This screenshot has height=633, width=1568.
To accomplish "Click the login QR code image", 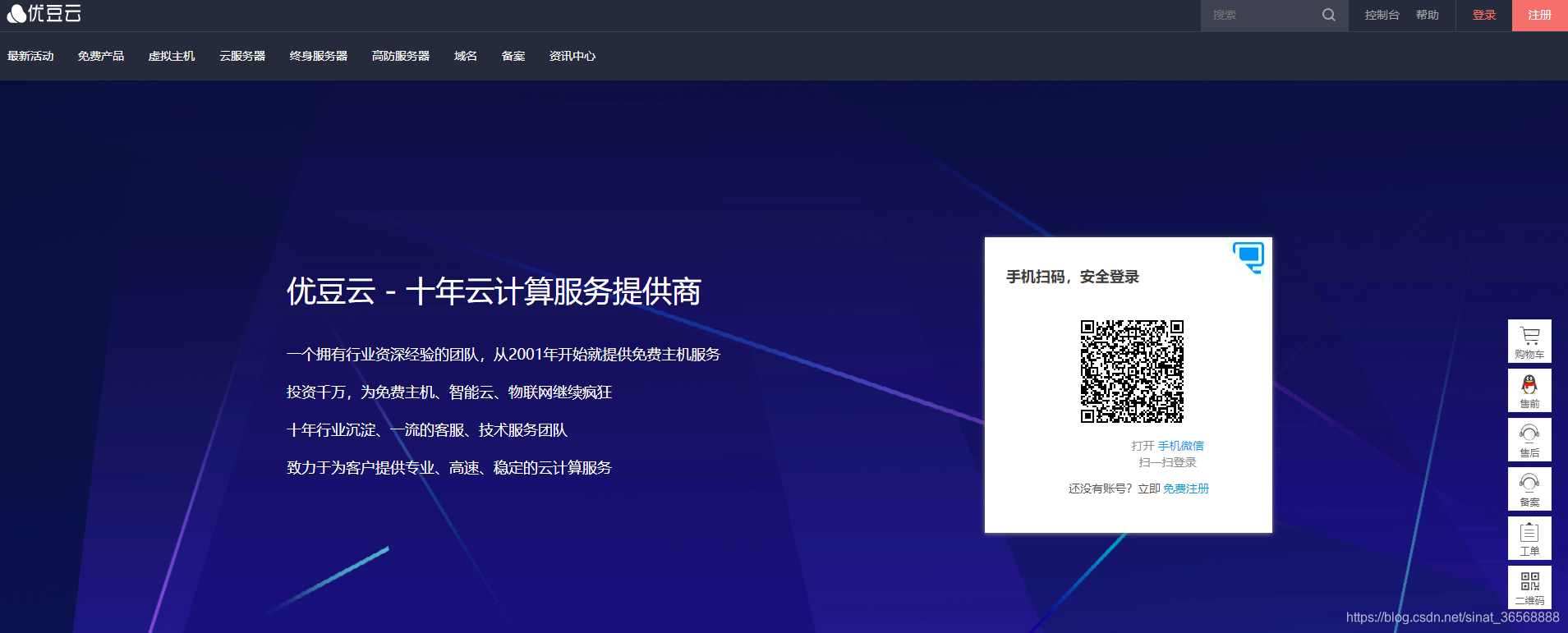I will click(1132, 371).
